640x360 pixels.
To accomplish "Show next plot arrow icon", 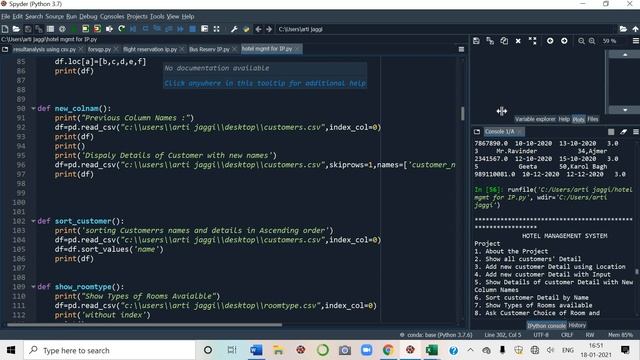I will click(x=564, y=41).
